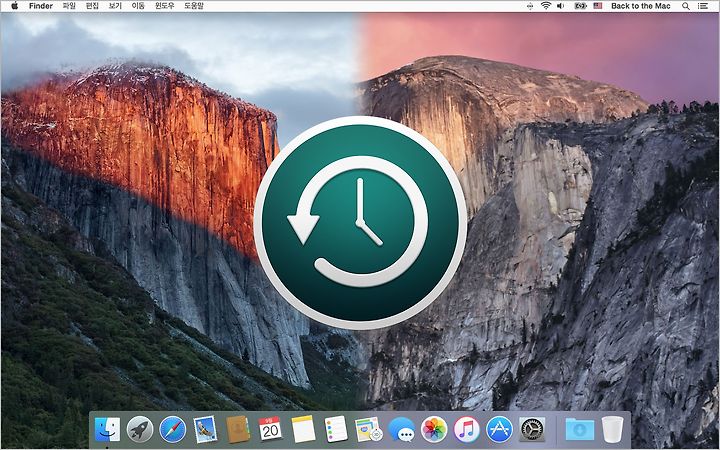The width and height of the screenshot is (720, 450).
Task: Open the 파일 menu
Action: pyautogui.click(x=69, y=6)
